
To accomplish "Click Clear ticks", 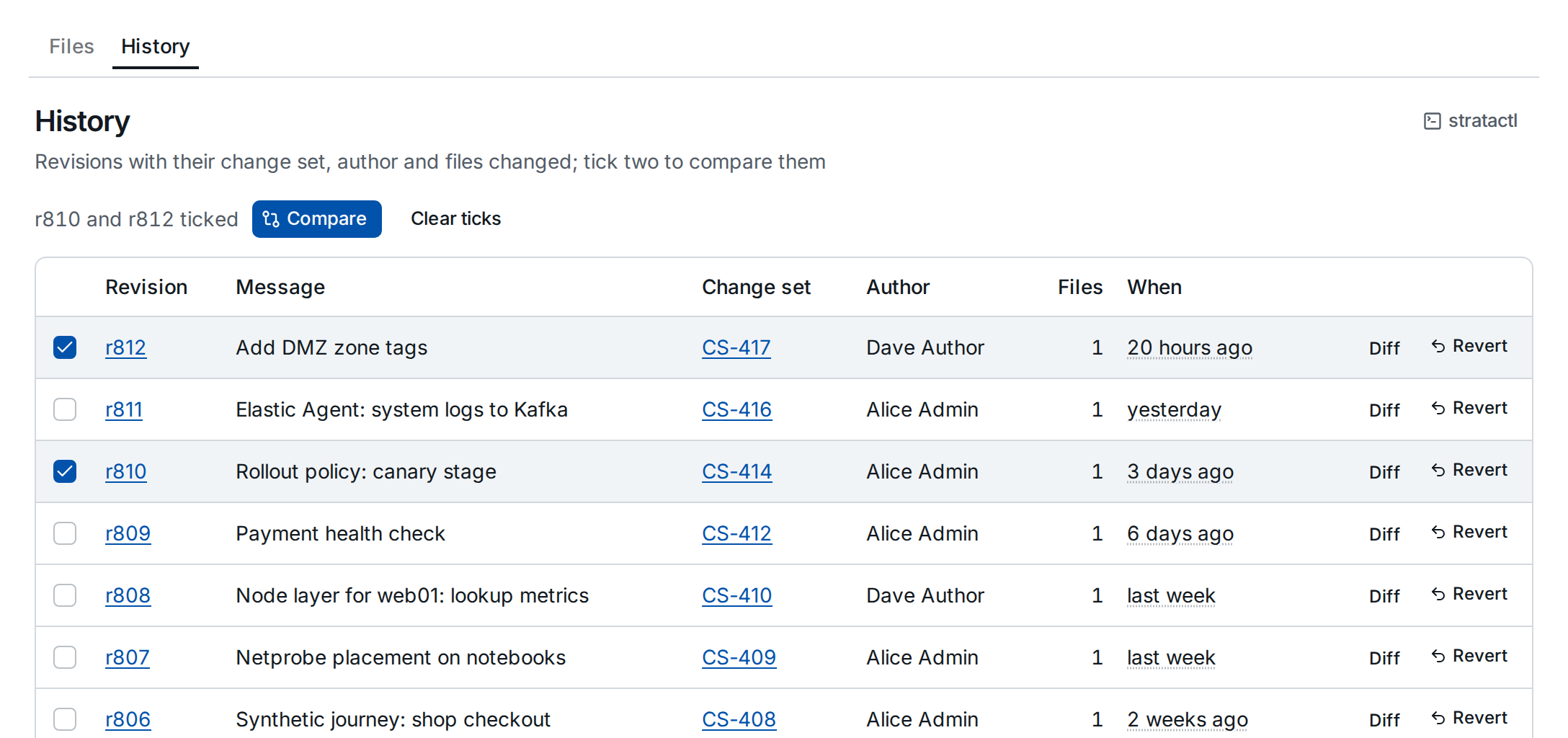I will pos(455,218).
